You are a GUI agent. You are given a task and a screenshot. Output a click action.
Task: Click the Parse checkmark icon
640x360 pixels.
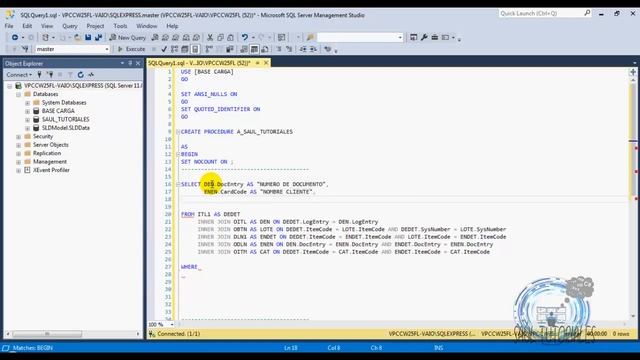tap(164, 49)
